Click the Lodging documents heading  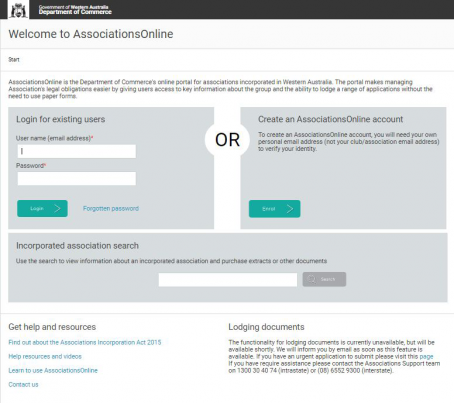coord(266,327)
